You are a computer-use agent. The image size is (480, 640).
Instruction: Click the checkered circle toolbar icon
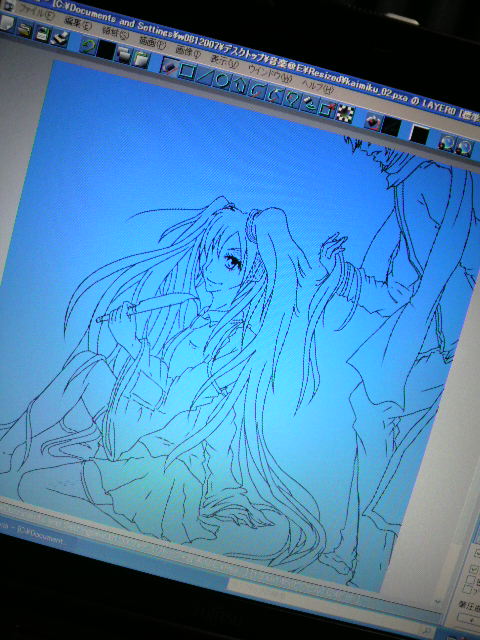[344, 113]
